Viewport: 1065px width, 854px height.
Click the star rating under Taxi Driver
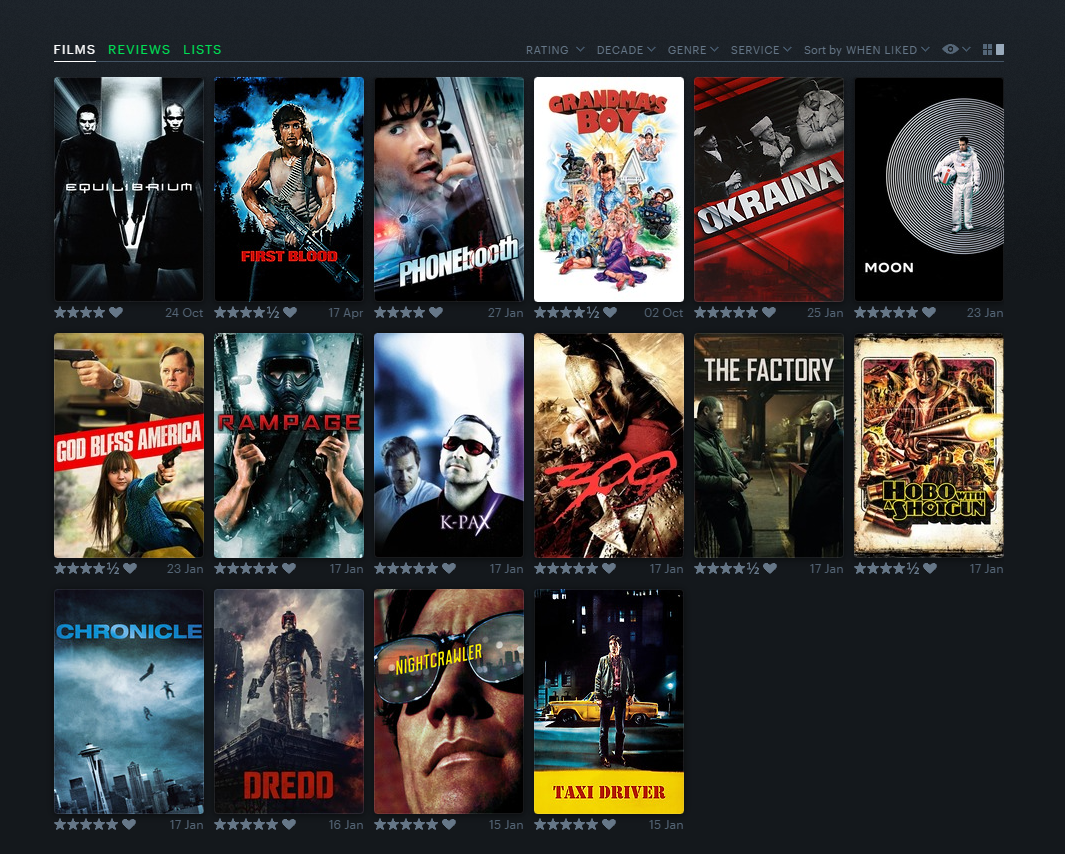566,824
